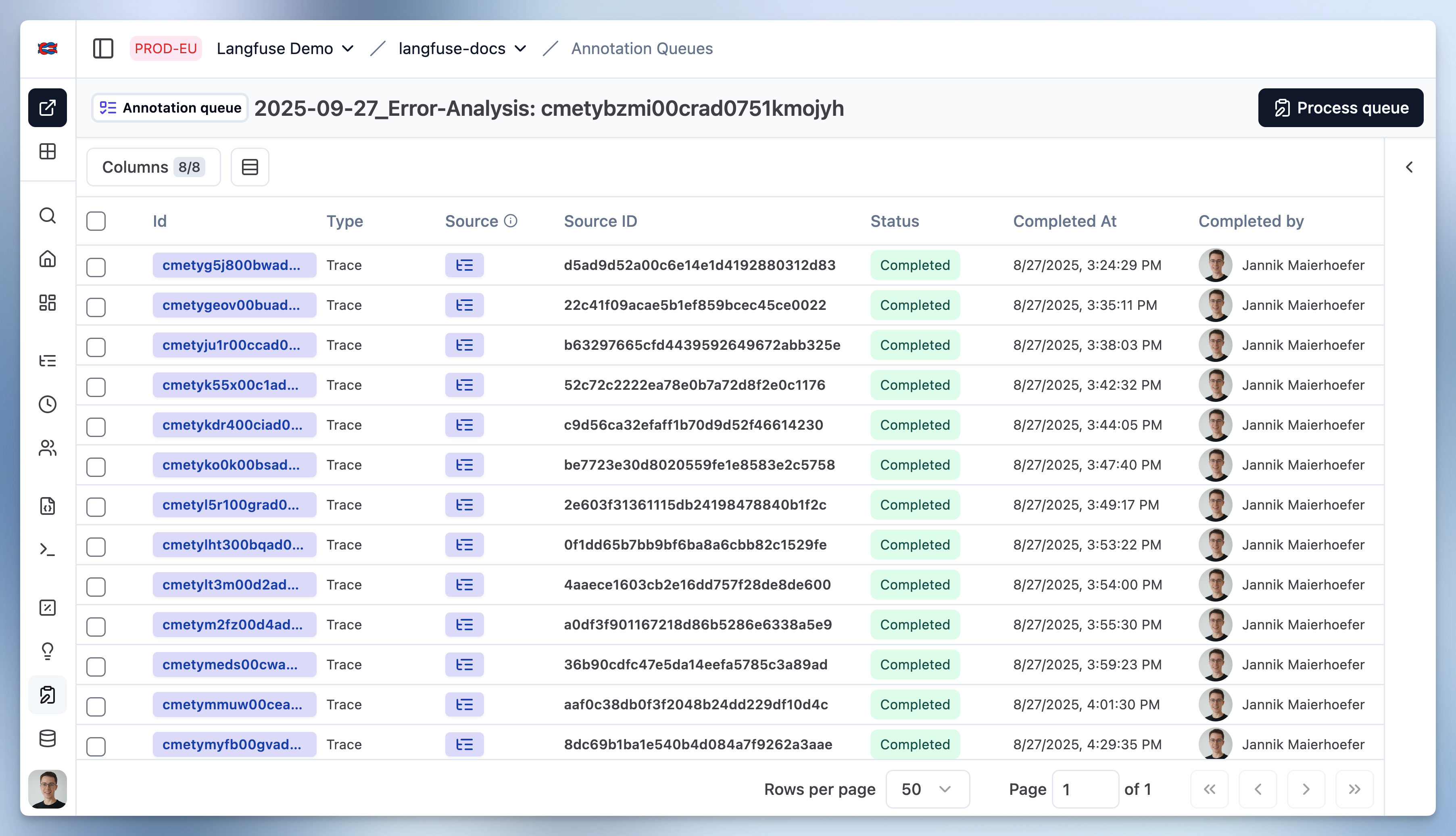
Task: Open source trace icon for d5ad9d52 row
Action: click(x=464, y=265)
